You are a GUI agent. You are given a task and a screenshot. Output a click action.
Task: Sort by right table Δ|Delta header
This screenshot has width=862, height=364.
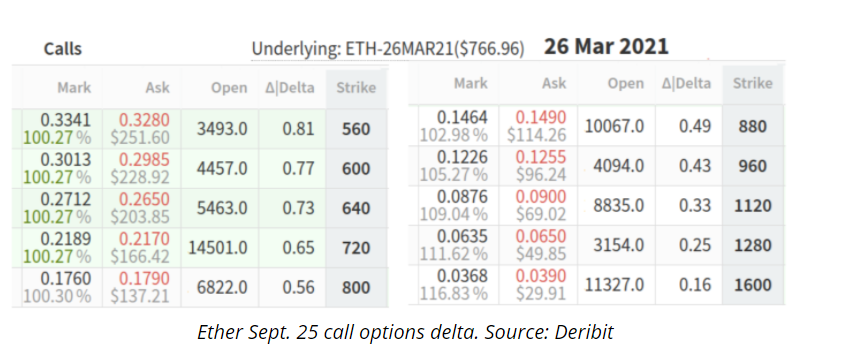tap(687, 84)
